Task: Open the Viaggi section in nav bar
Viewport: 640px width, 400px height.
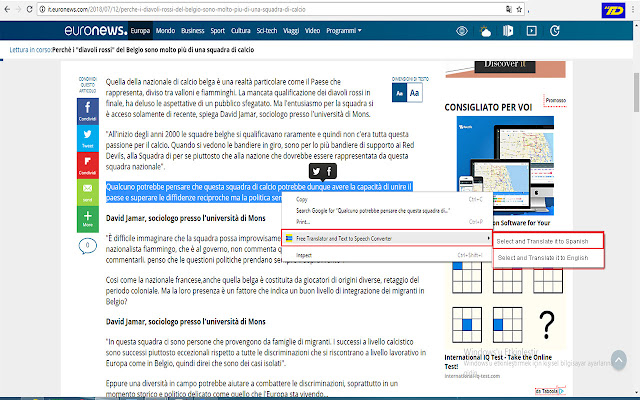Action: click(291, 31)
